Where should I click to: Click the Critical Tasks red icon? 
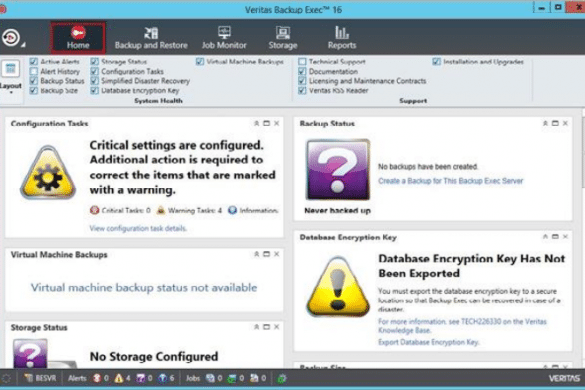coord(94,210)
